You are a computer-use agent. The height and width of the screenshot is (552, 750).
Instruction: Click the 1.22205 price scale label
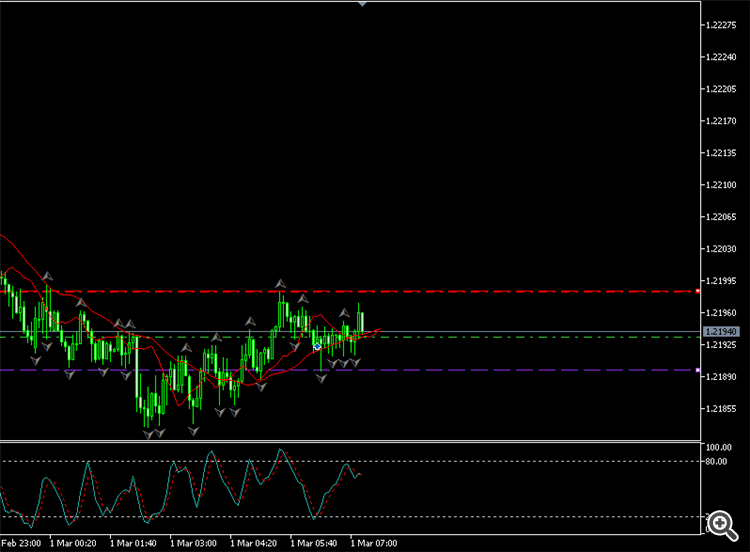(721, 89)
